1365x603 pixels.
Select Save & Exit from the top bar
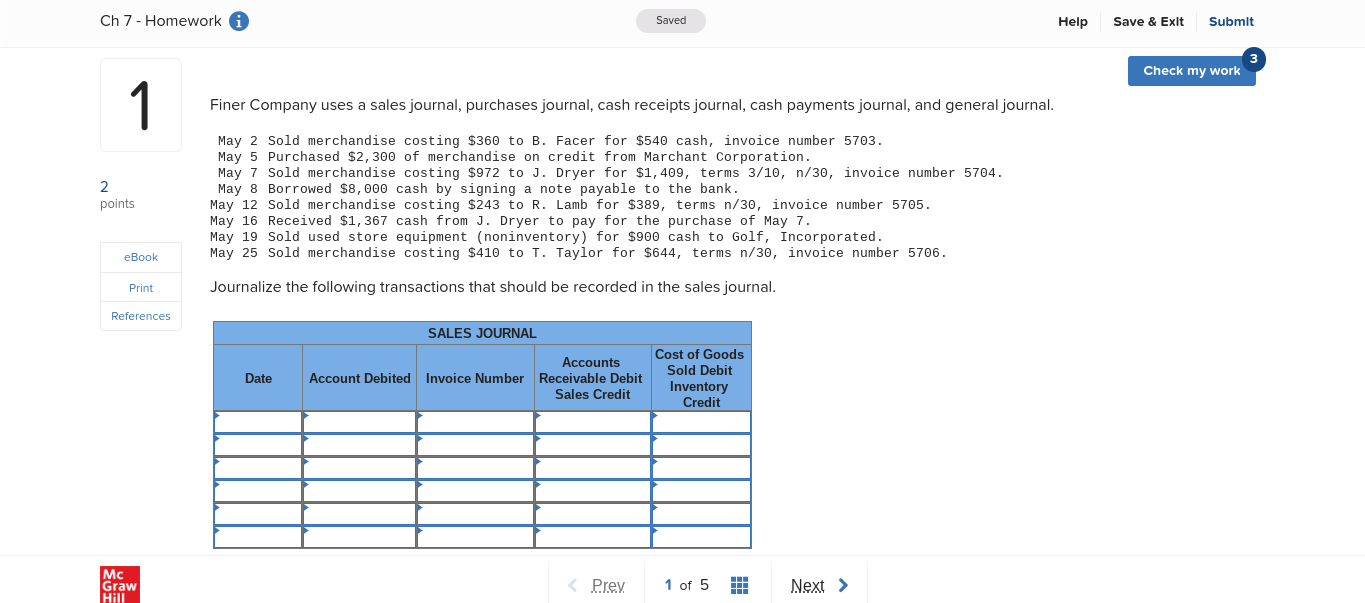click(1148, 21)
